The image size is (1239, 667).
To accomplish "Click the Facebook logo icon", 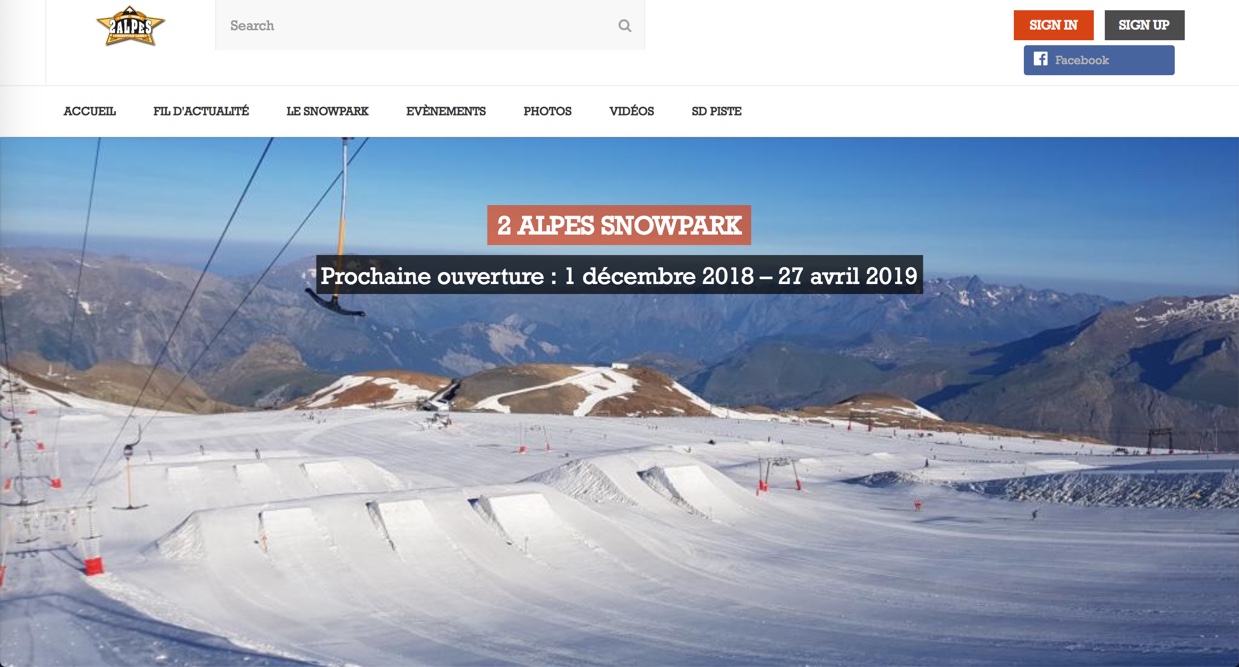I will click(1040, 59).
